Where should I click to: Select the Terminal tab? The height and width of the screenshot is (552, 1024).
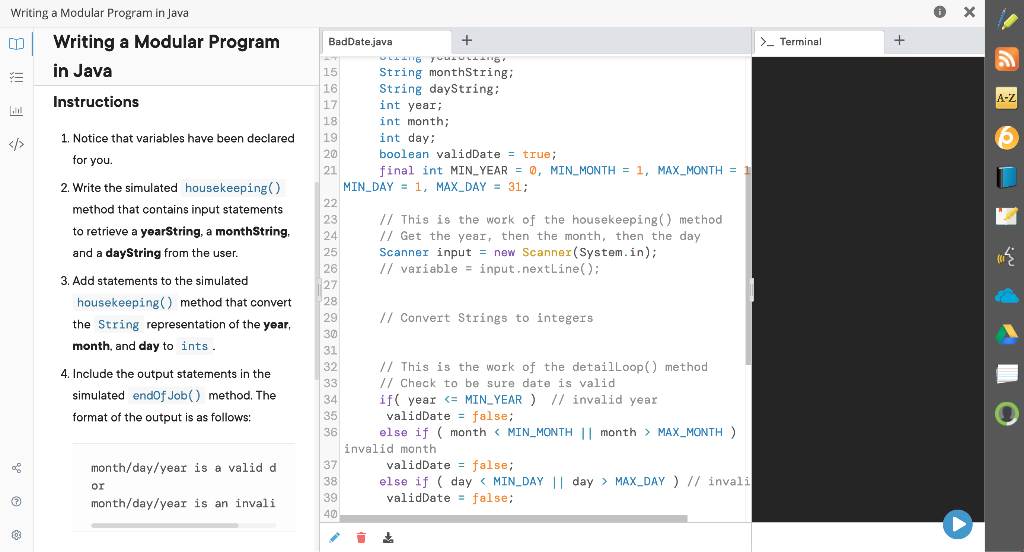tap(819, 42)
